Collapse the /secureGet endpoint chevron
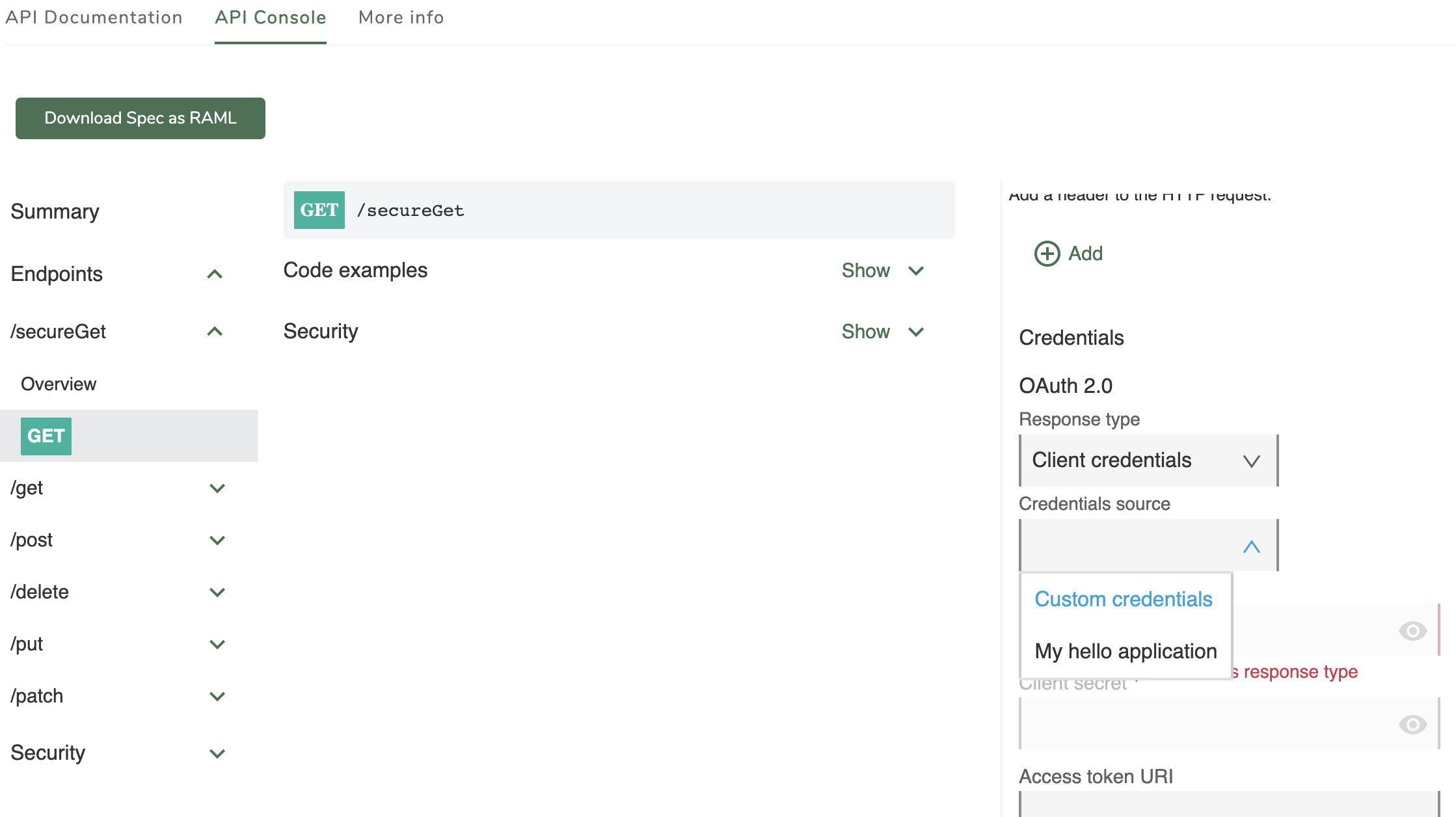 tap(215, 332)
